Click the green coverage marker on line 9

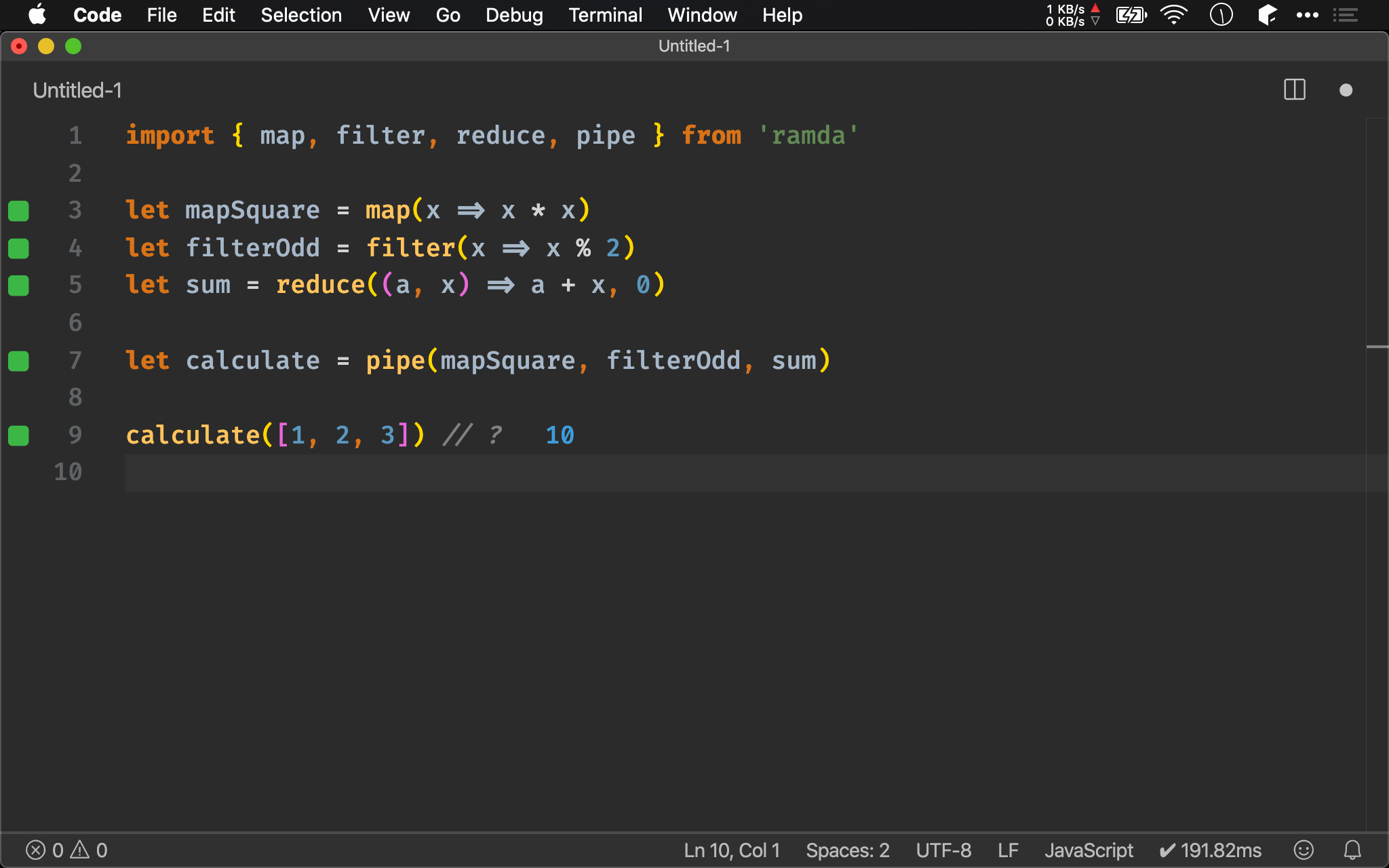(x=18, y=435)
